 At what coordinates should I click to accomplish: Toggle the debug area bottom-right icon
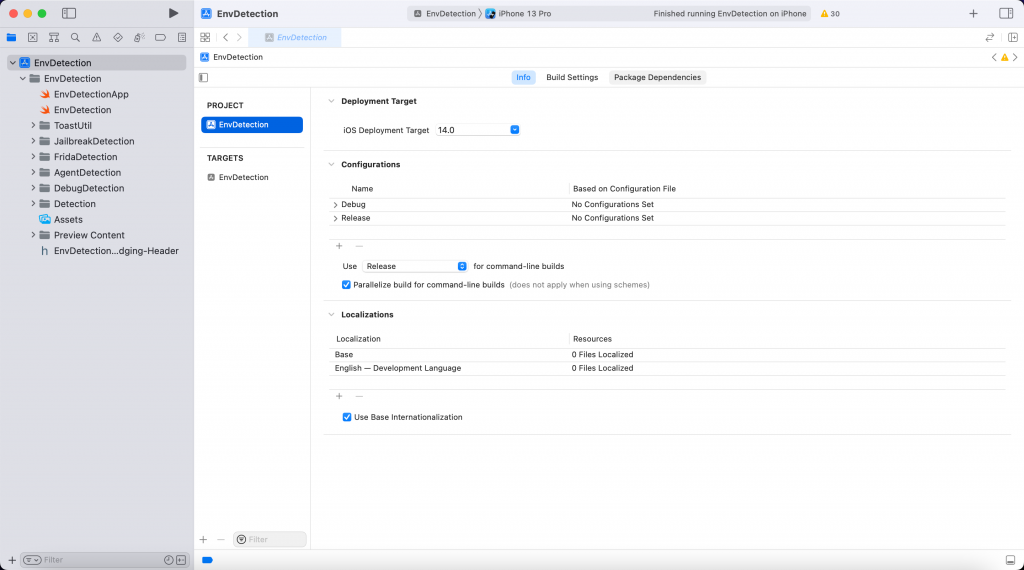(x=1010, y=560)
